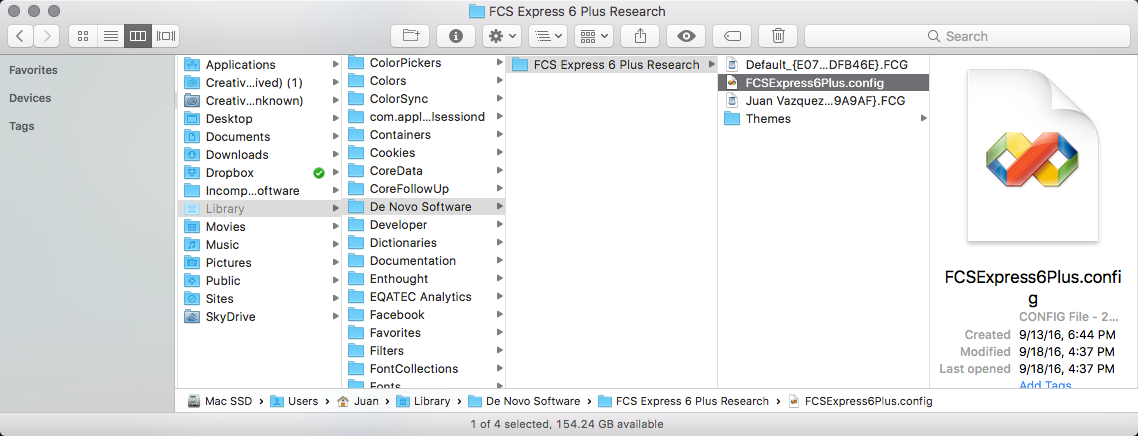Click the Quick Look eye icon
Viewport: 1138px width, 436px height.
coord(686,36)
